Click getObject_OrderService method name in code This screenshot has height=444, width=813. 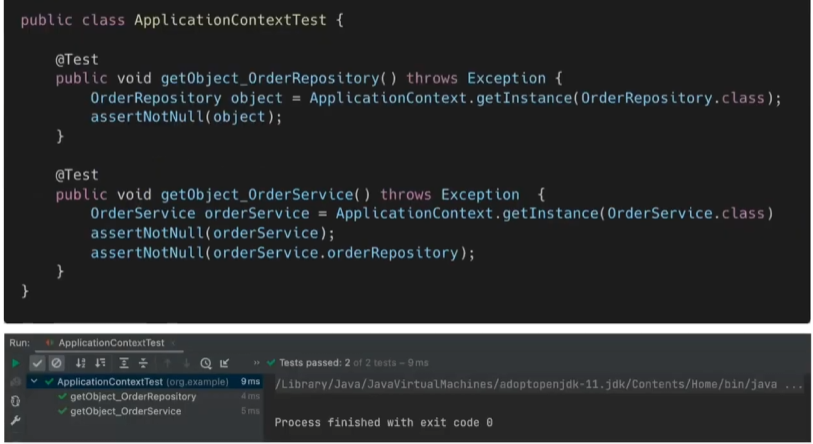pyautogui.click(x=257, y=195)
